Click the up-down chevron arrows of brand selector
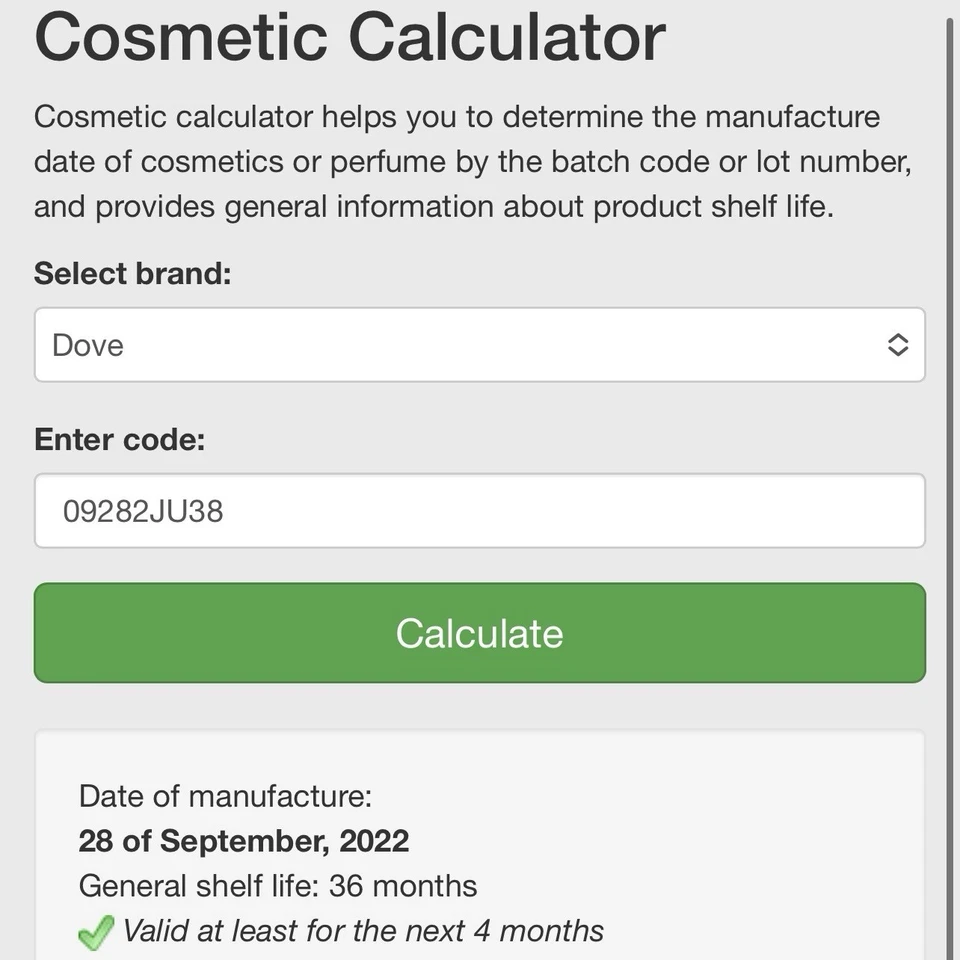The image size is (960, 960). (x=897, y=345)
